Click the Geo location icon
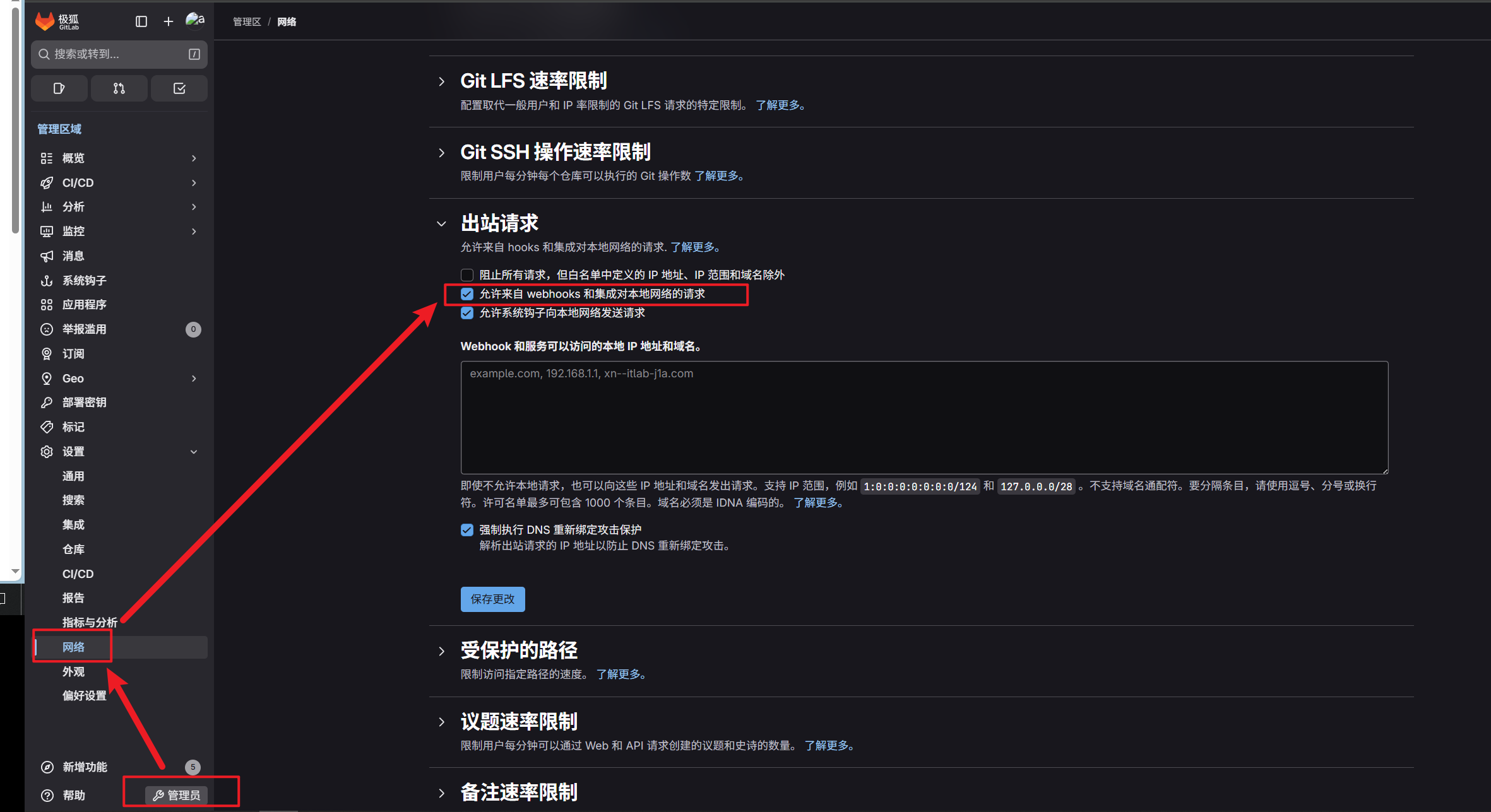Screen dimensions: 1491x812 coord(47,378)
